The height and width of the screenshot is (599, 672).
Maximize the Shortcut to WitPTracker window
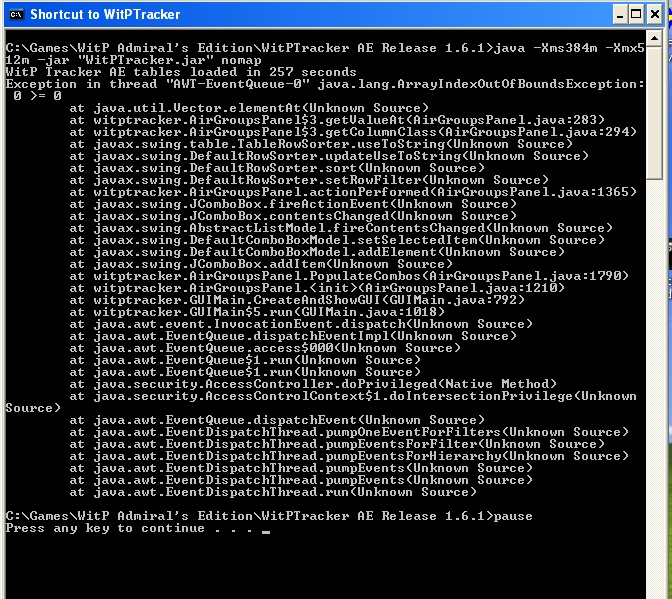[x=636, y=15]
